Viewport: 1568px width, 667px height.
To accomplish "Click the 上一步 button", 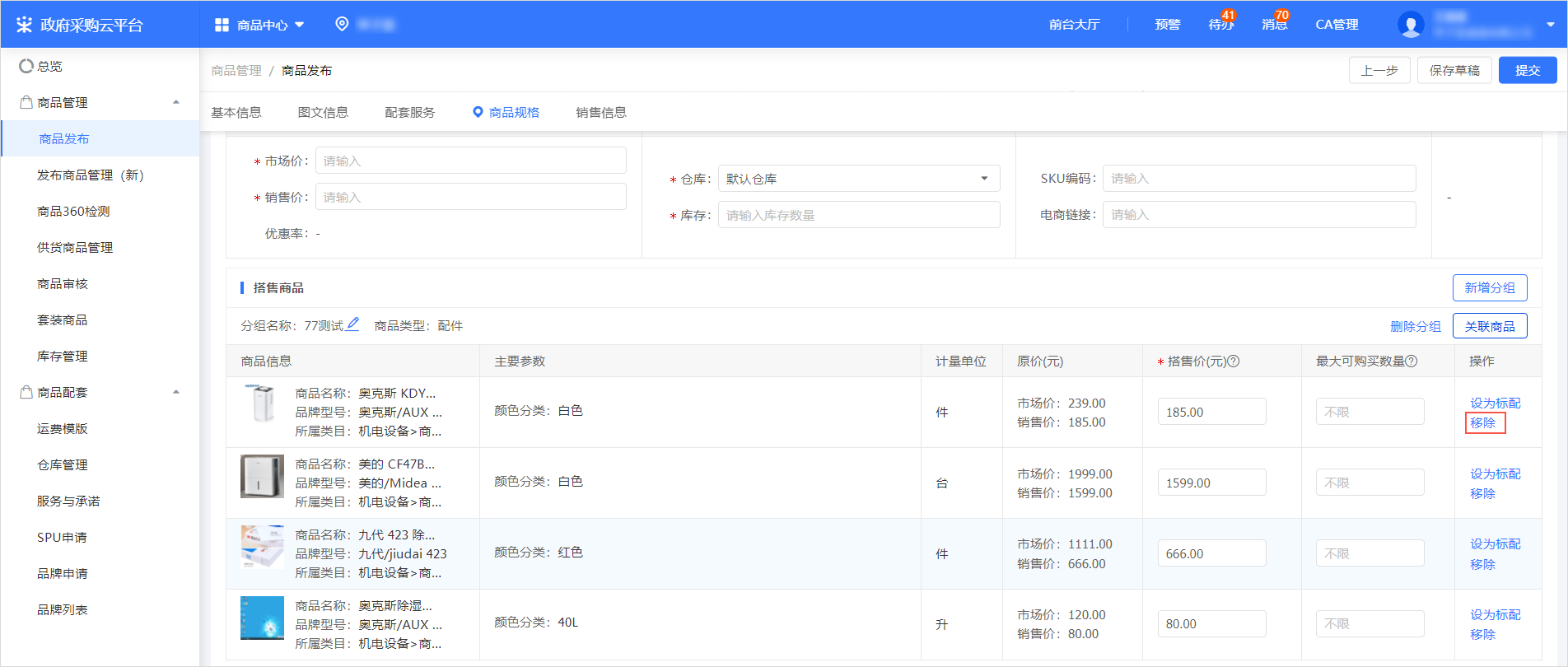I will (1379, 70).
